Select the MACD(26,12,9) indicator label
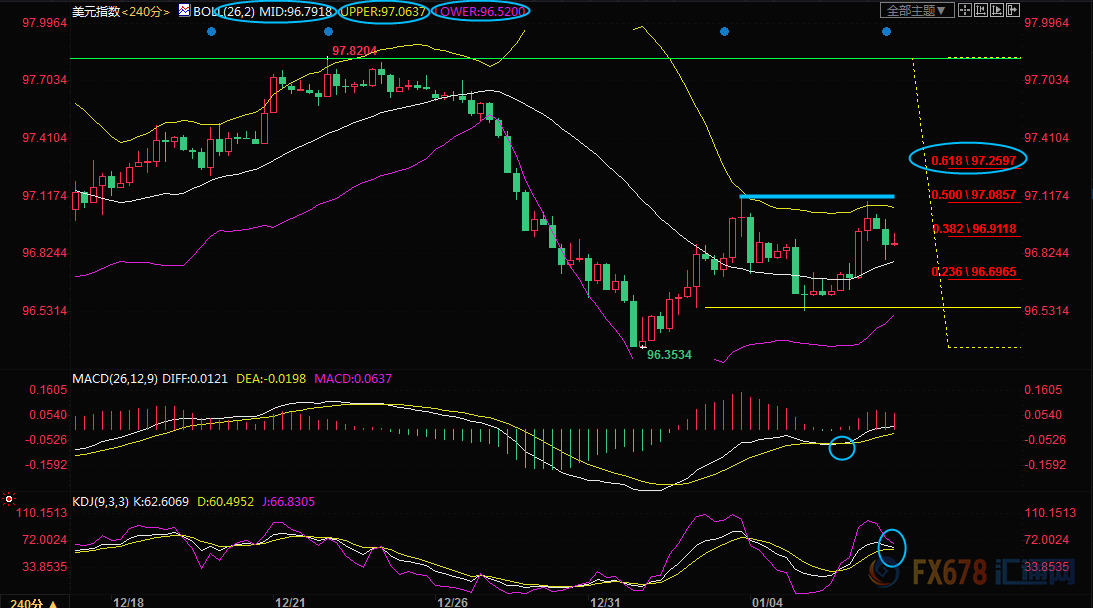1093x608 pixels. (x=115, y=378)
